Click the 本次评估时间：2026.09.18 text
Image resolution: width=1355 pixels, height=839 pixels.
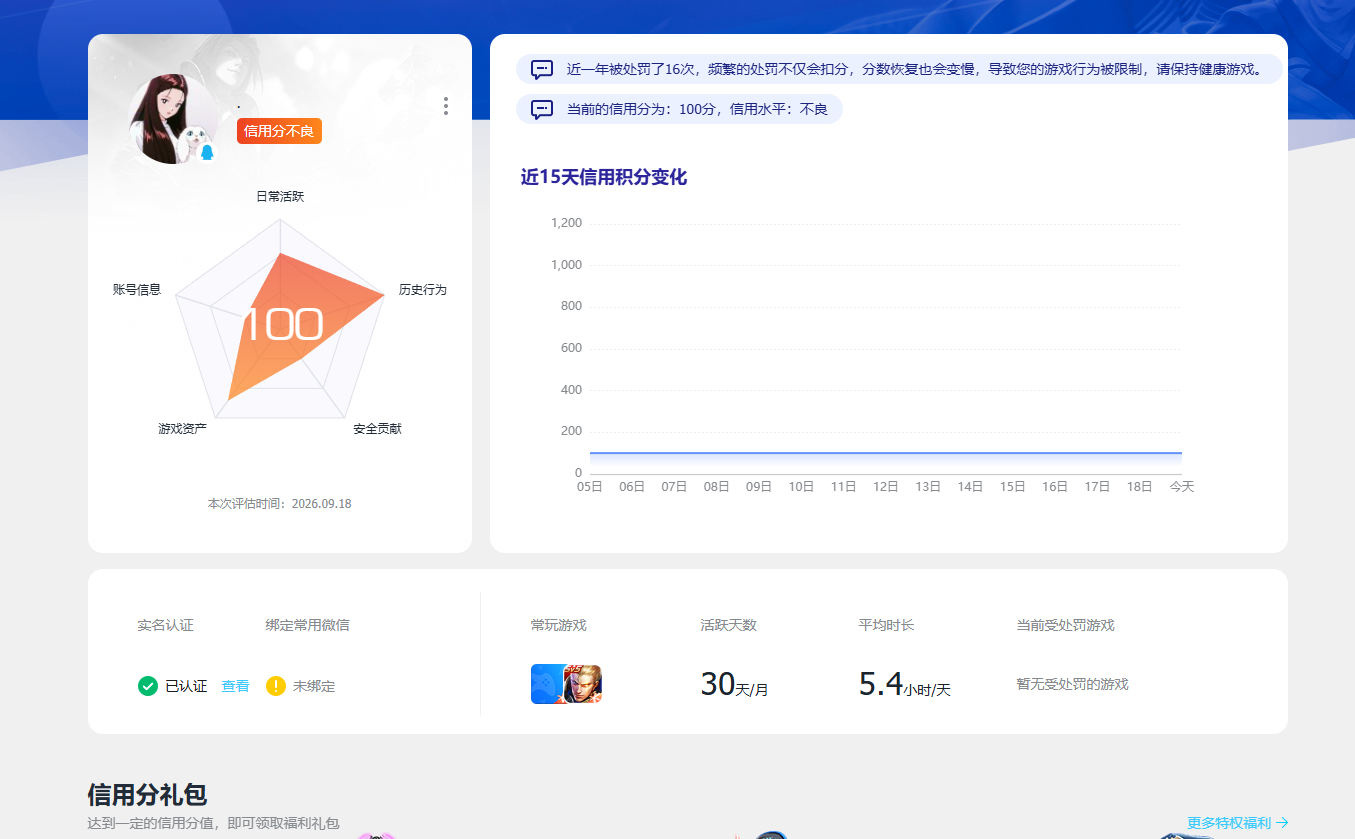click(x=279, y=504)
